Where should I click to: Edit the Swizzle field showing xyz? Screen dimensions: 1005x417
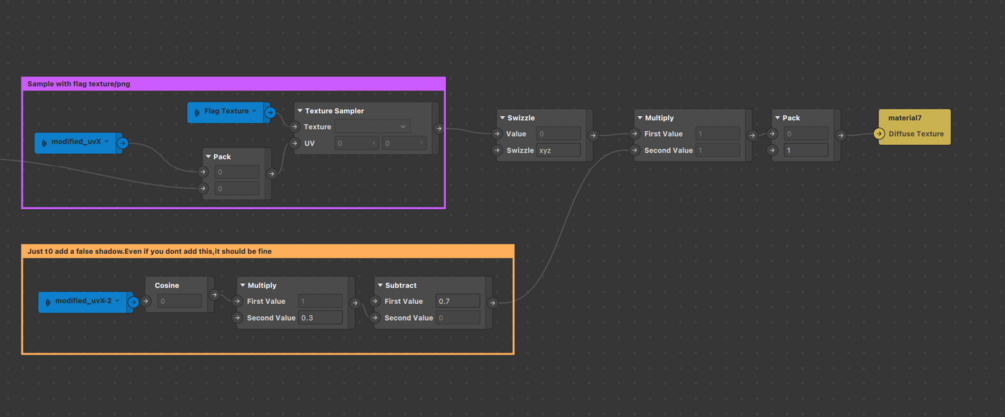coord(559,151)
